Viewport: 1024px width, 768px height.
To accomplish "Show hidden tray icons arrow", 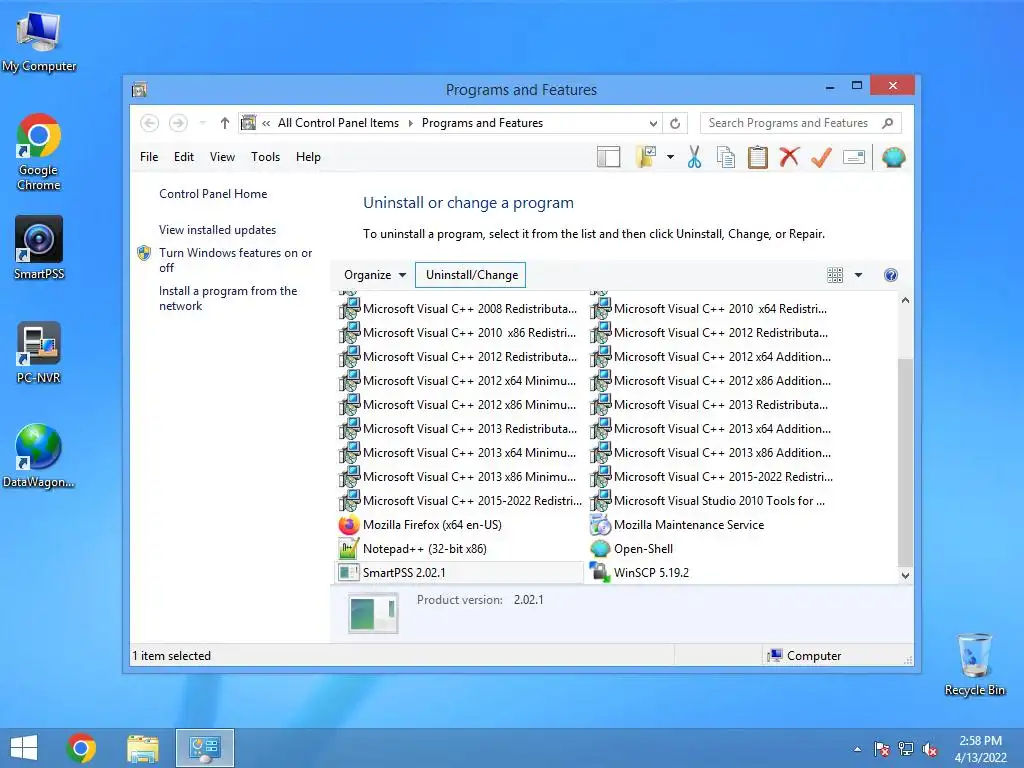I will click(857, 749).
